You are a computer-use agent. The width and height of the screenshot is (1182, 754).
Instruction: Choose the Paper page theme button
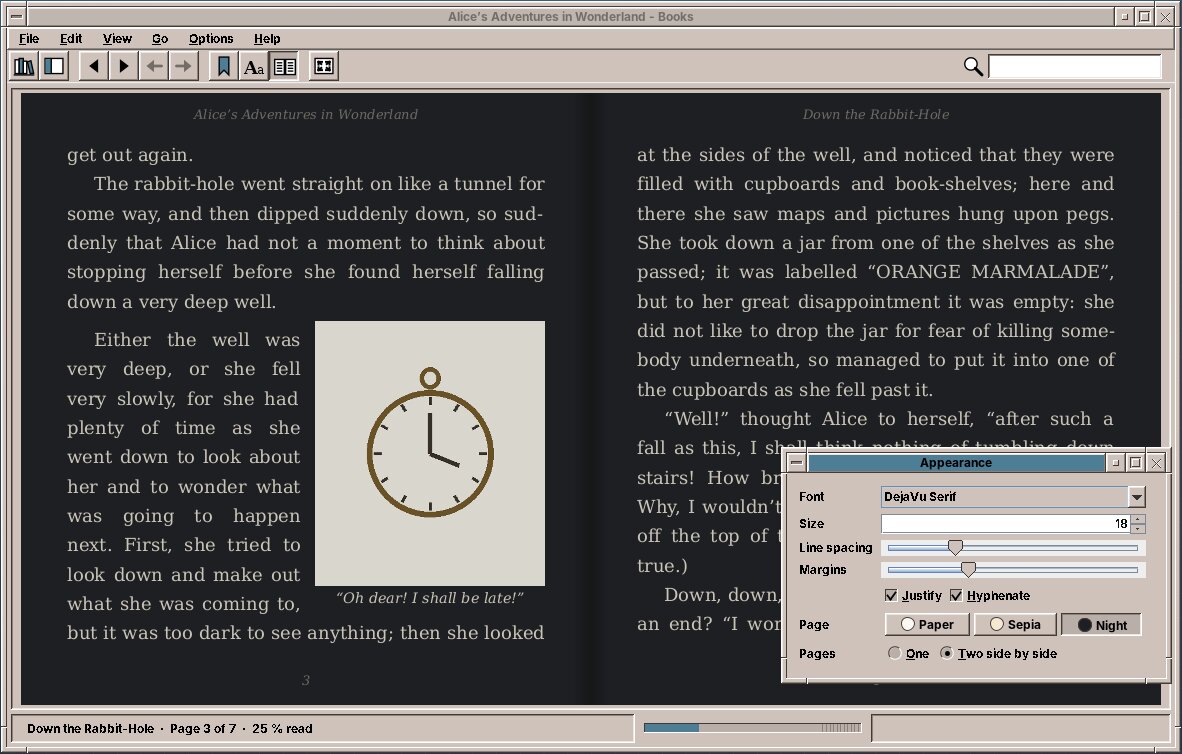point(926,624)
